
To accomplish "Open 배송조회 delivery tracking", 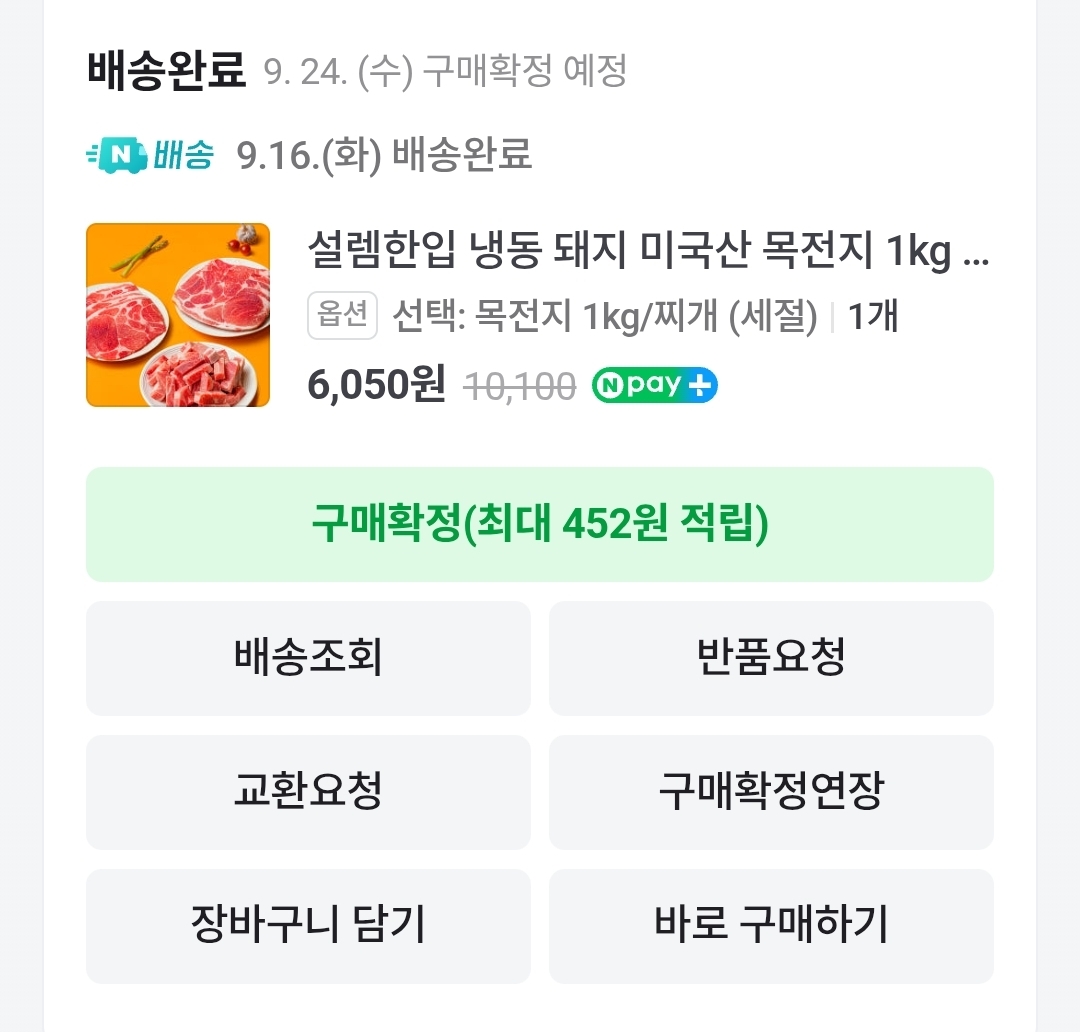I will [308, 658].
